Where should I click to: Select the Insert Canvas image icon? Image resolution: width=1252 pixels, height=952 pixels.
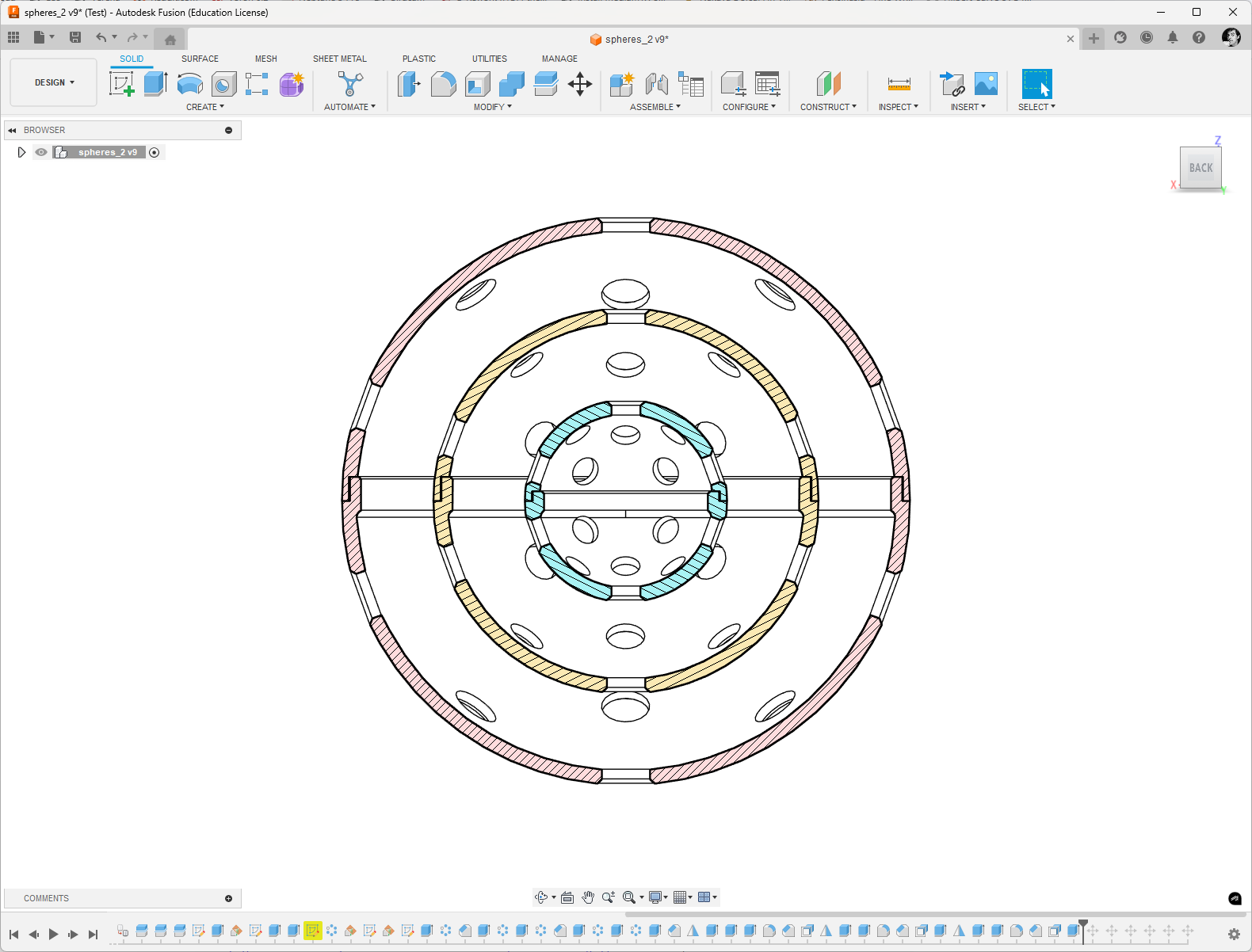click(986, 84)
